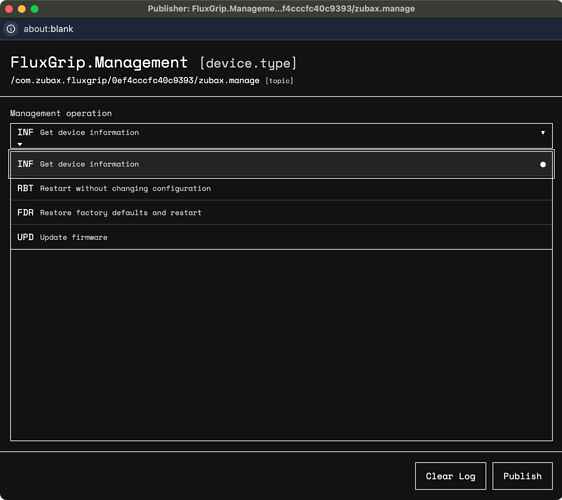Viewport: 562px width, 500px height.
Task: Click the [topic] label
Action: click(x=279, y=81)
